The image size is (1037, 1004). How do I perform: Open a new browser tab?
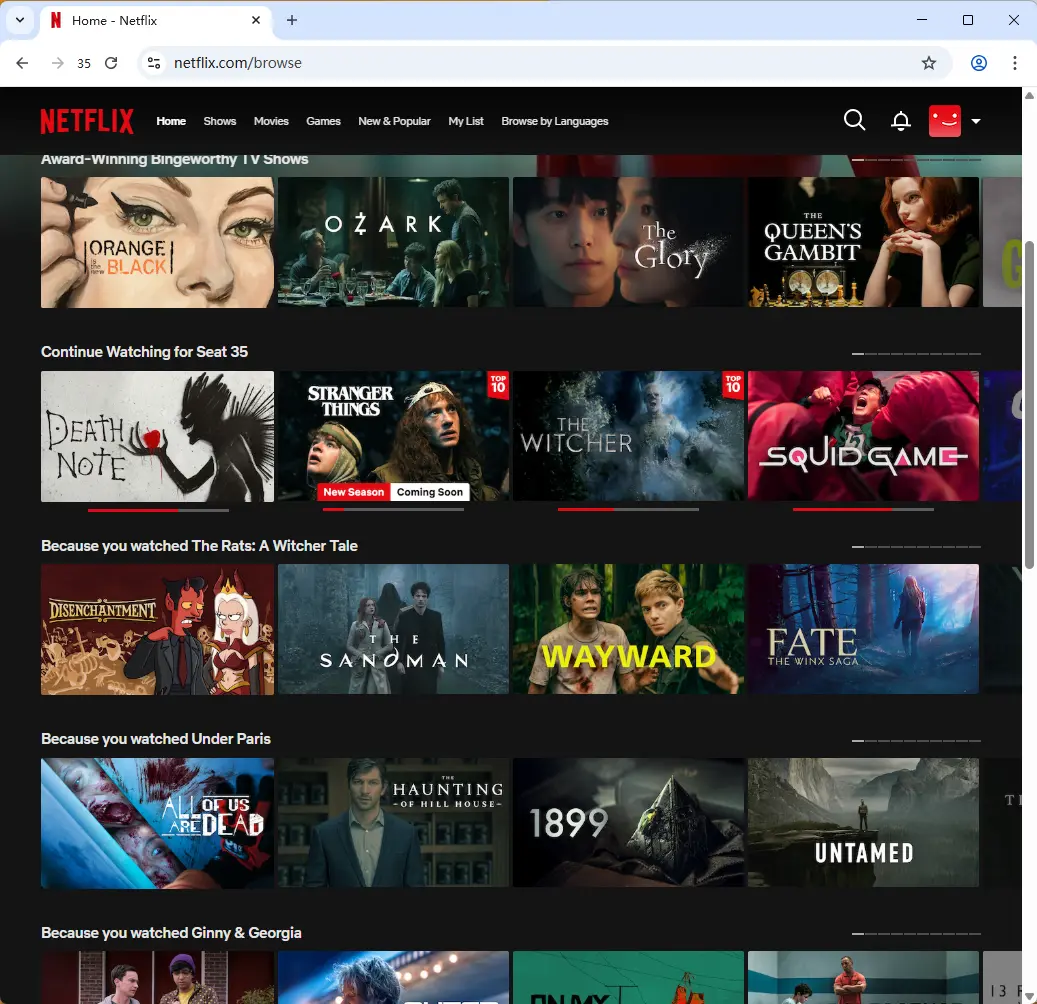click(292, 20)
